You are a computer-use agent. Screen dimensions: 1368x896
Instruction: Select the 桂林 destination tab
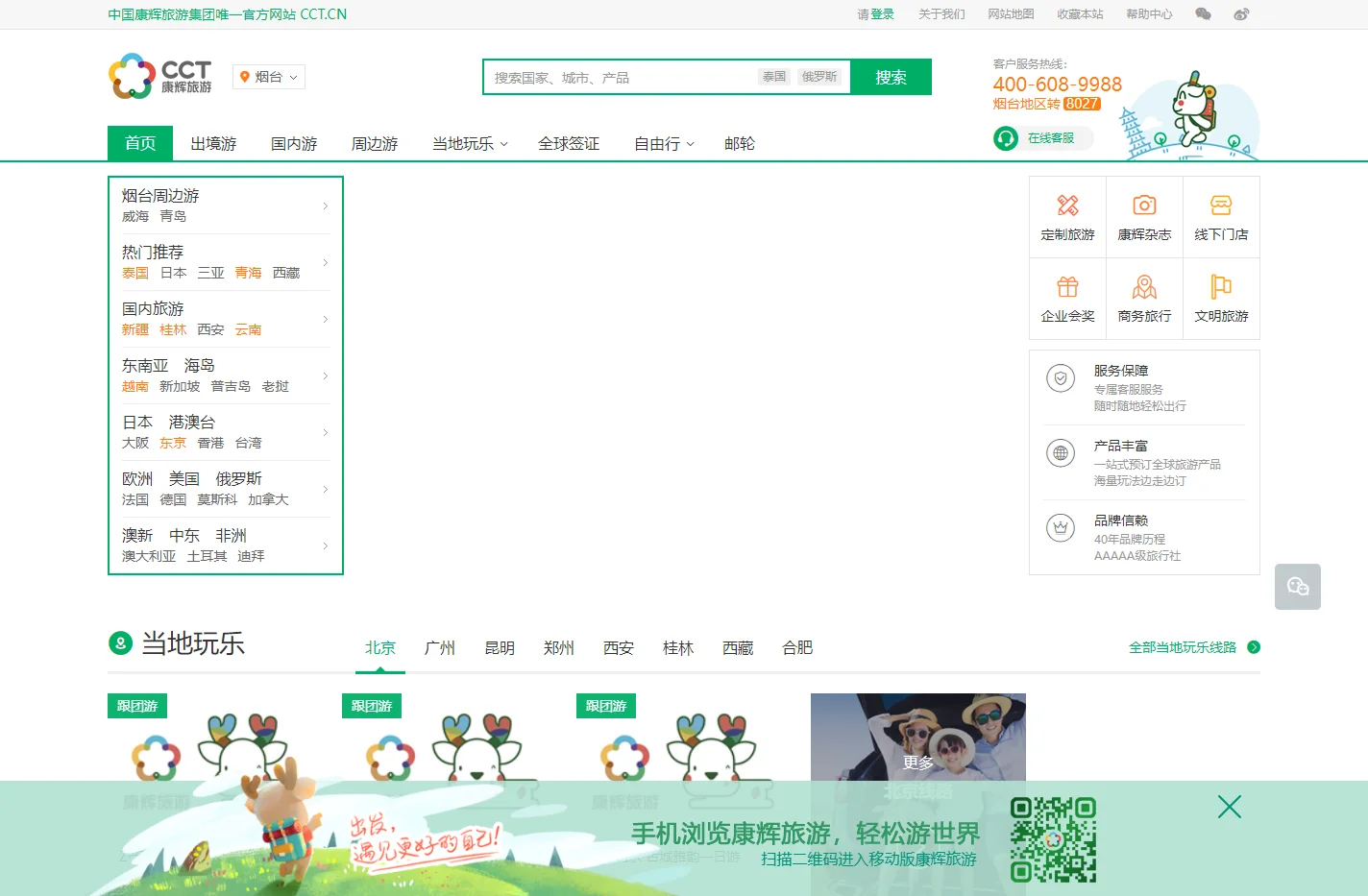pyautogui.click(x=678, y=648)
